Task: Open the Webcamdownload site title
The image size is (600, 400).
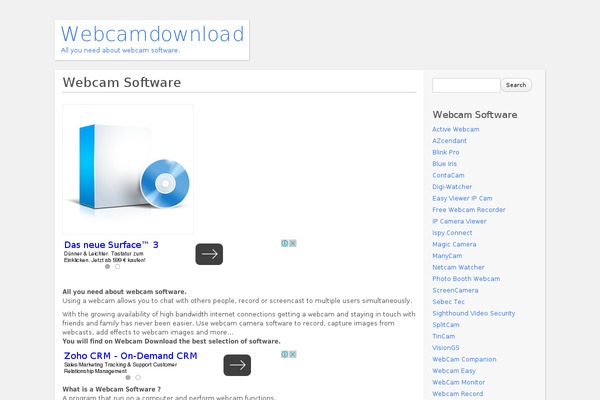Action: point(152,34)
